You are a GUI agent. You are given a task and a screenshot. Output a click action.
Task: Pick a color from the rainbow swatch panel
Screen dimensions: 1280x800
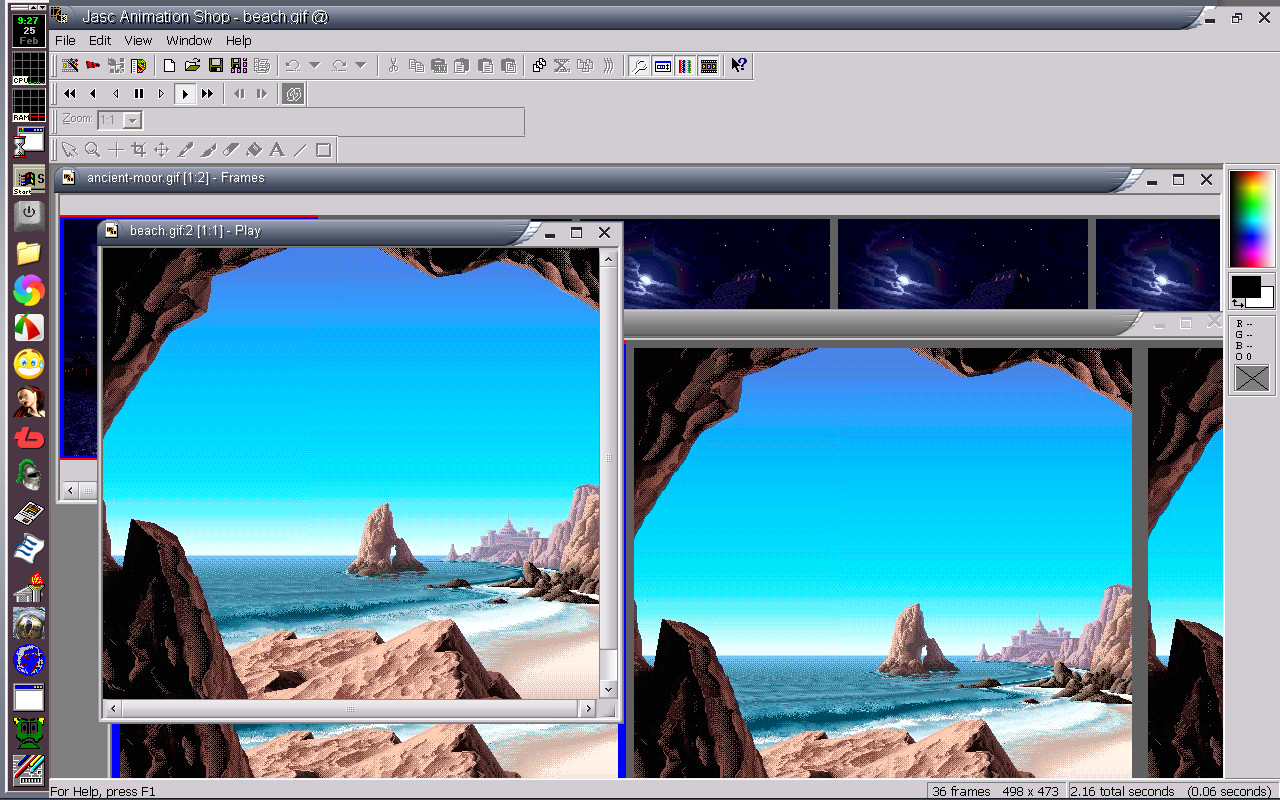[1251, 218]
